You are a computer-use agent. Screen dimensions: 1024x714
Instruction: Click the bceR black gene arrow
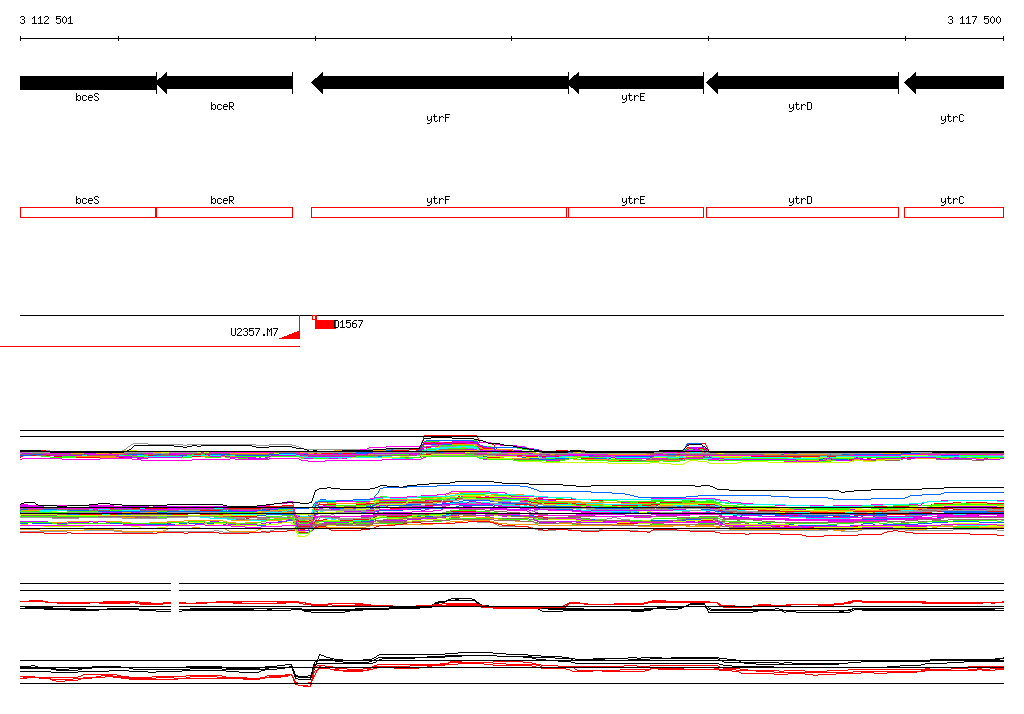tap(225, 83)
